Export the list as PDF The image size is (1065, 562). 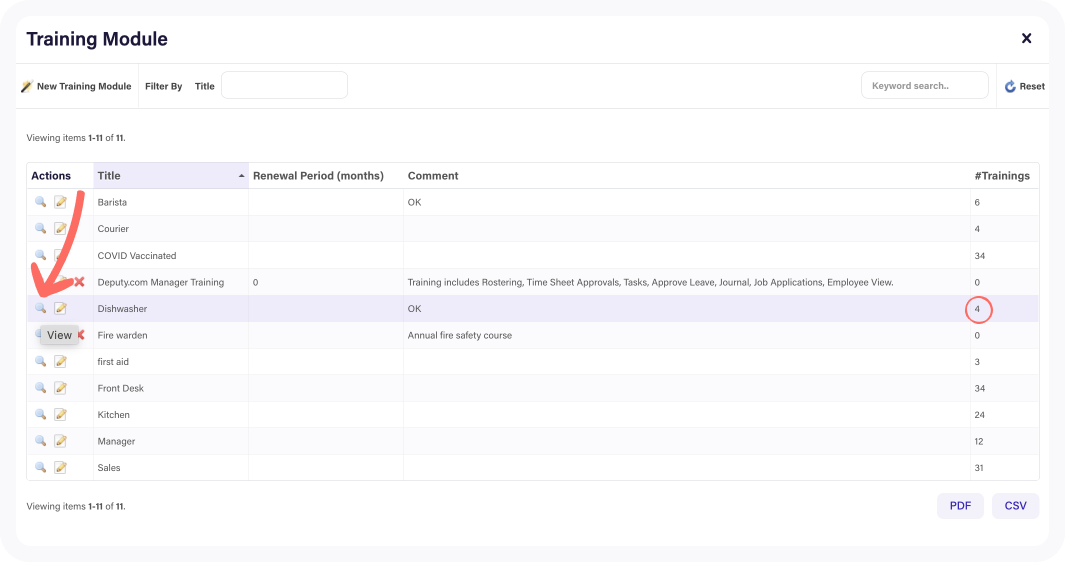click(960, 506)
